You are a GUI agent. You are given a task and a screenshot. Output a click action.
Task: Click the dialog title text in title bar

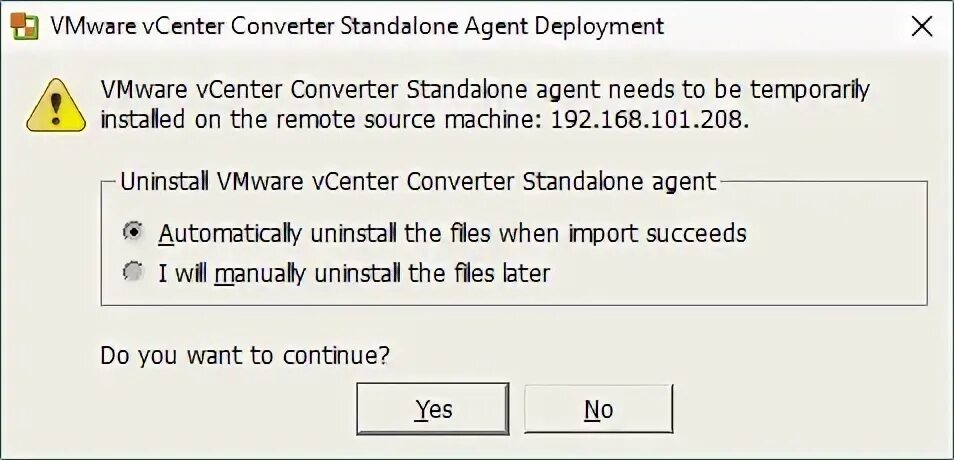[x=357, y=26]
